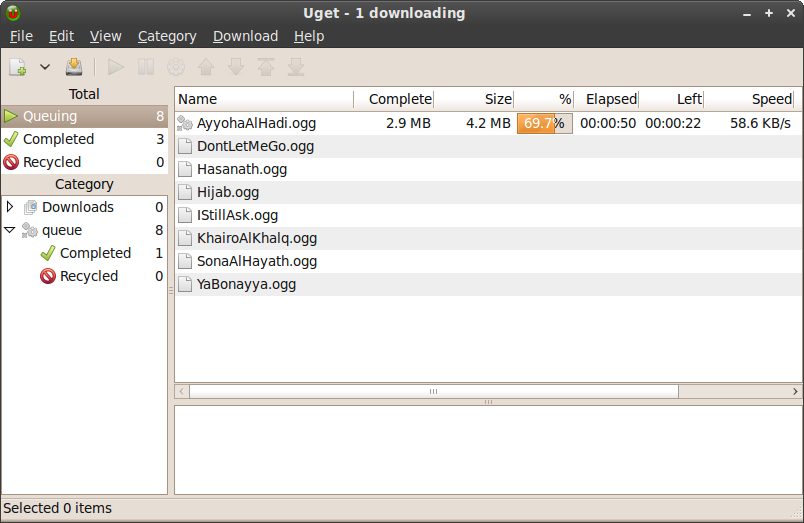
Task: Click the file icon of Hasanath.ogg
Action: point(185,169)
